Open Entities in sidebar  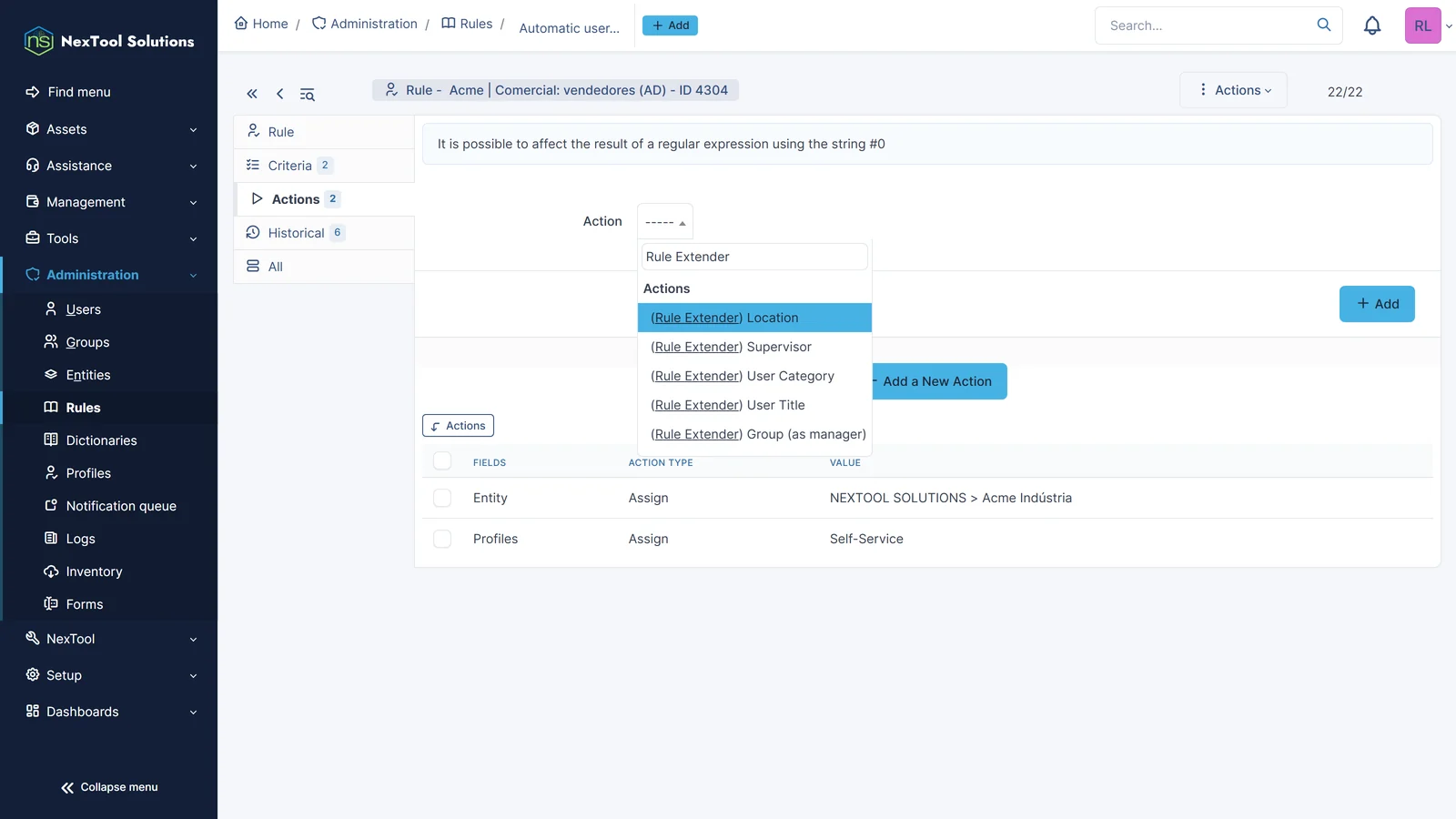[87, 375]
